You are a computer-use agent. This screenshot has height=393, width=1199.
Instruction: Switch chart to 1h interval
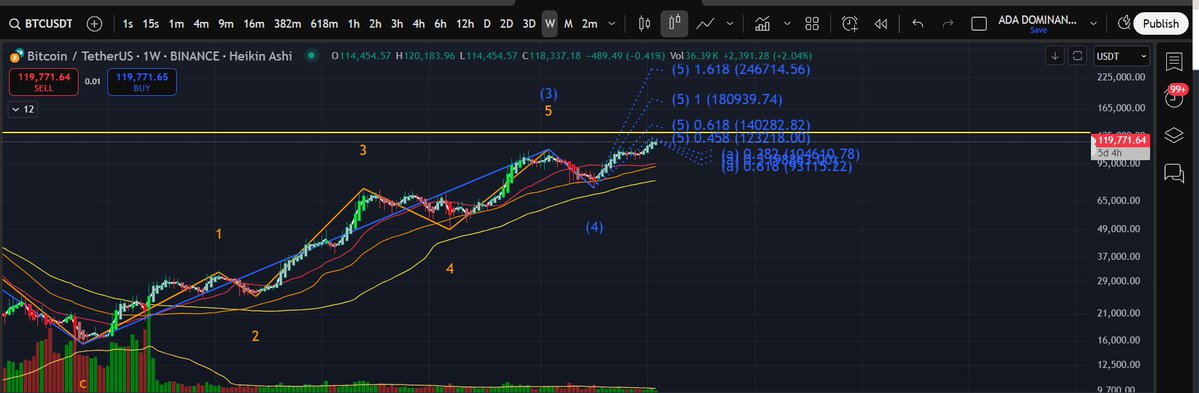point(353,24)
